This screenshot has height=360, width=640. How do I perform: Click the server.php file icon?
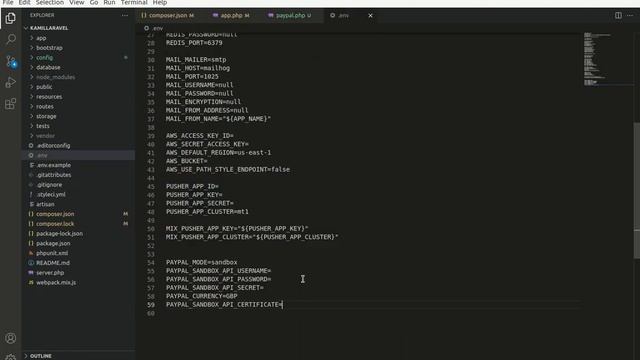click(x=31, y=273)
